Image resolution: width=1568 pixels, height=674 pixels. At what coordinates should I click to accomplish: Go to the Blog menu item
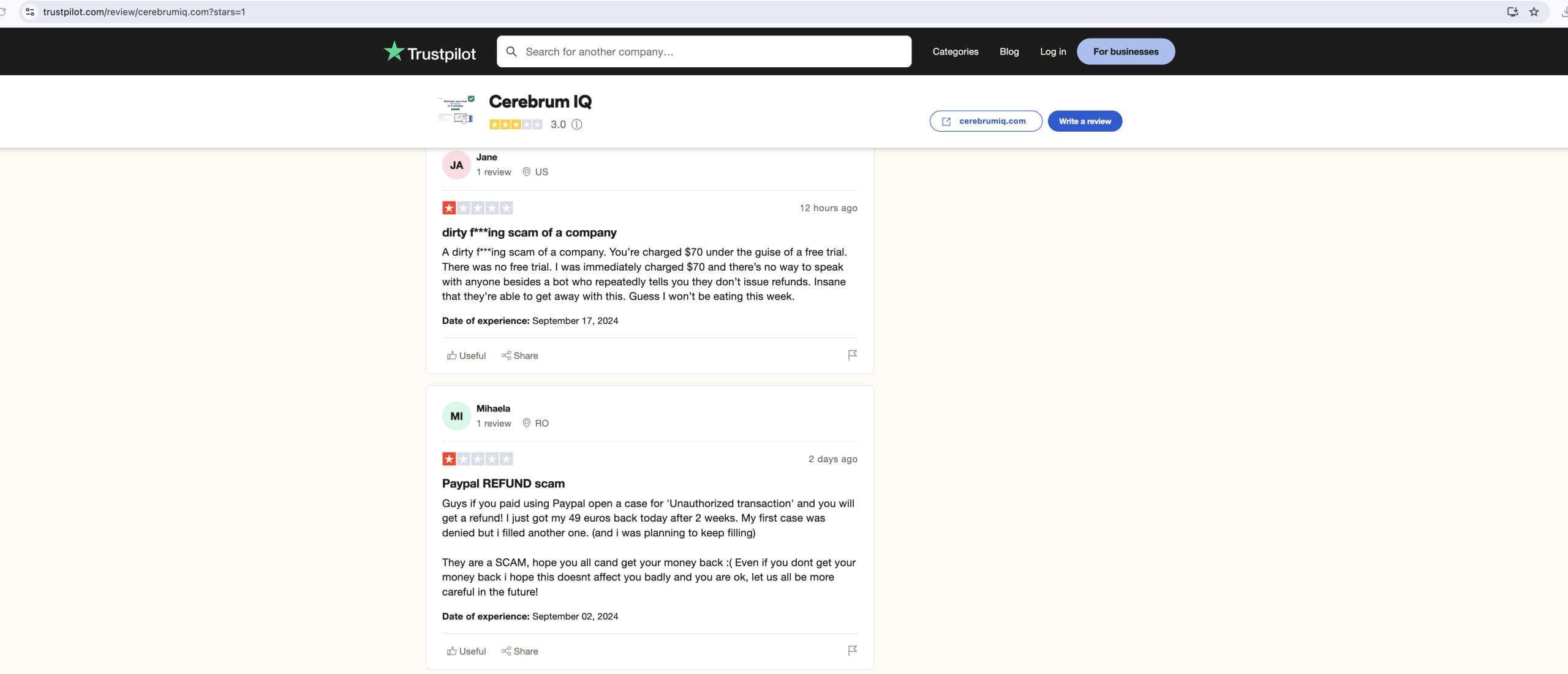1009,51
